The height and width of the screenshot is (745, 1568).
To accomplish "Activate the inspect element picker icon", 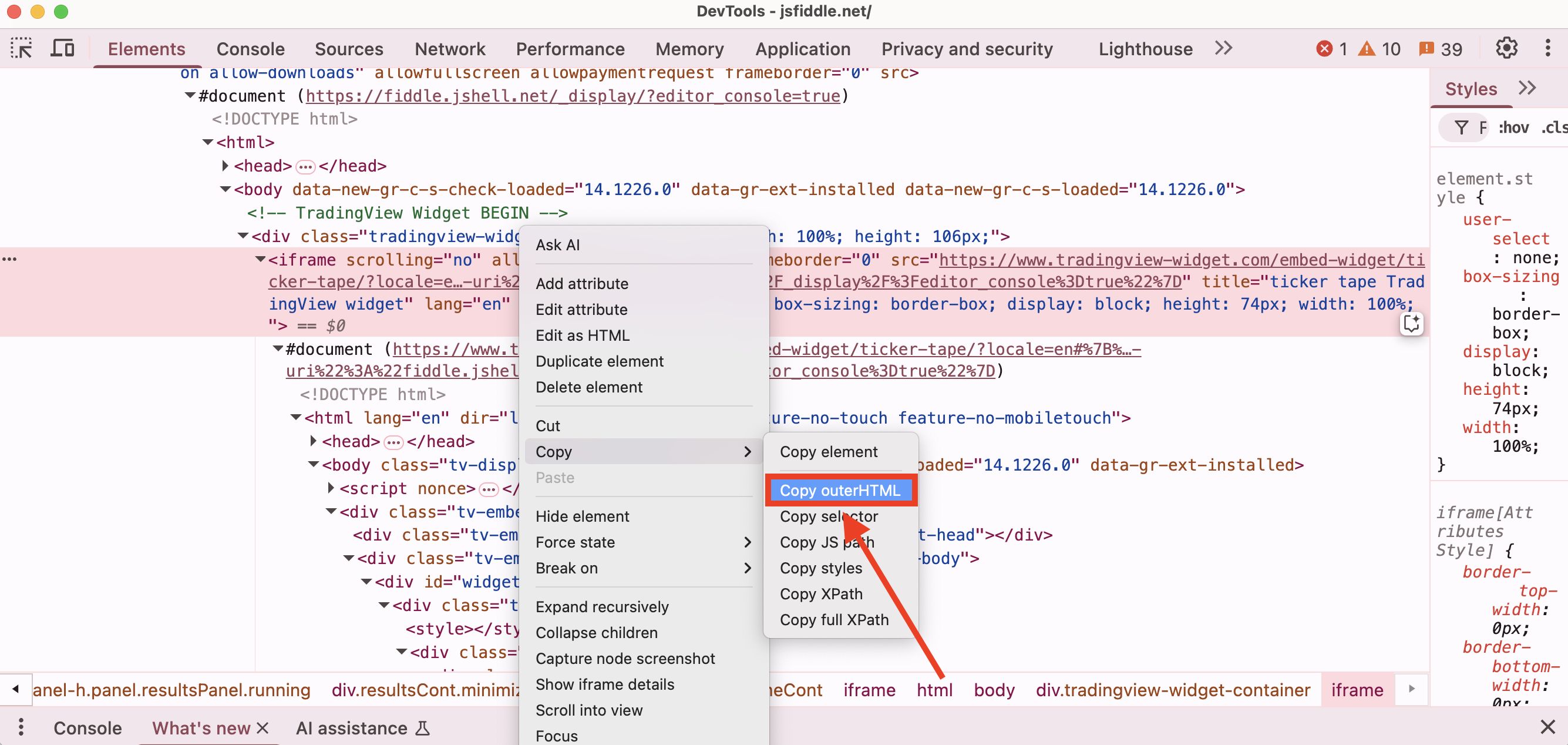I will 21,48.
